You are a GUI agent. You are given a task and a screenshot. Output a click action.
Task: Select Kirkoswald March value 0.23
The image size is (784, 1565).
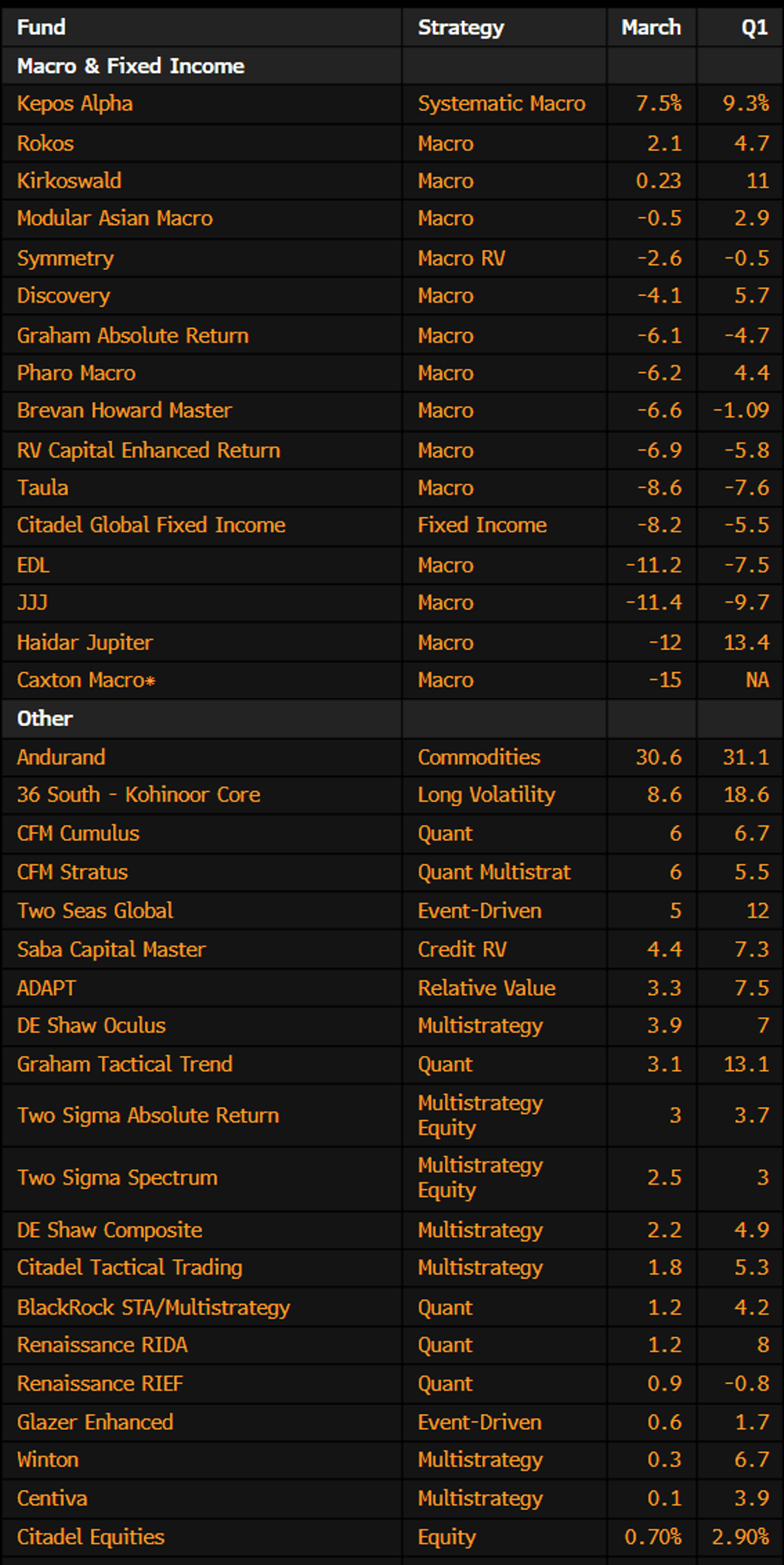659,180
